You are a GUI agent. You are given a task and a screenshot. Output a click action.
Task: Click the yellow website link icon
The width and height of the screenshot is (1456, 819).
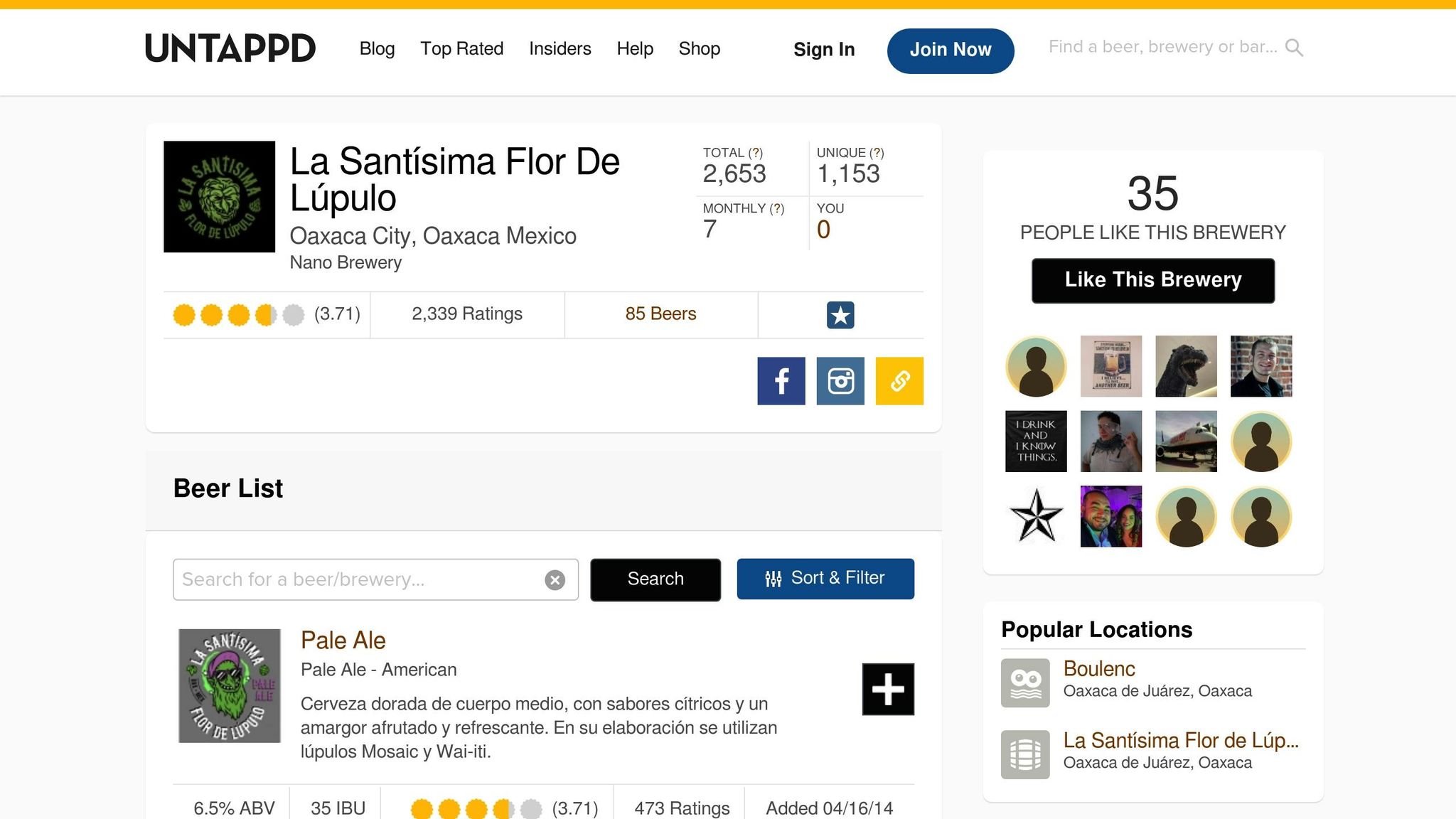pyautogui.click(x=899, y=381)
